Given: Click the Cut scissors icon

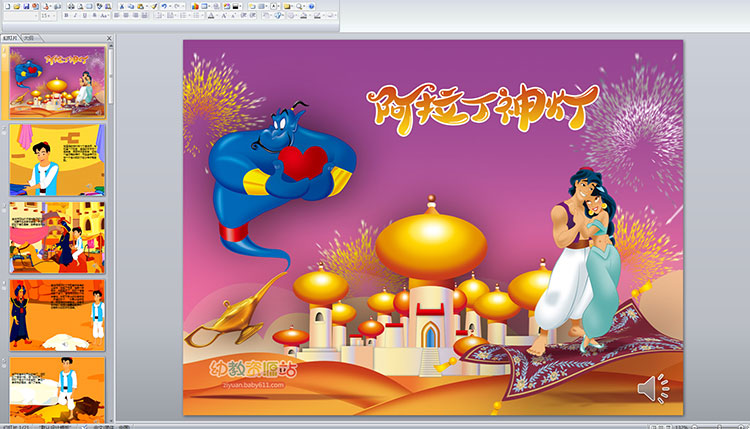Looking at the screenshot, I should click(x=122, y=6).
